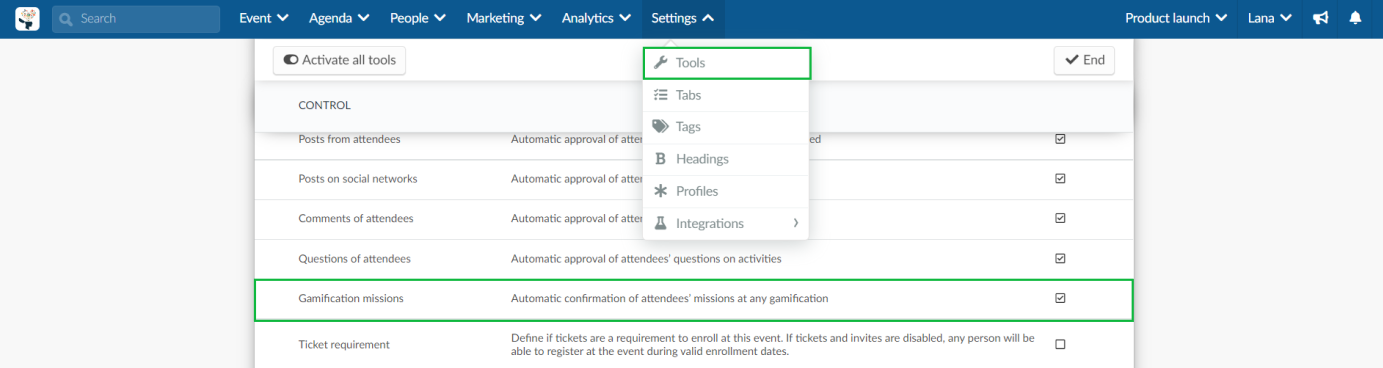Open the notifications bell icon
This screenshot has width=1383, height=368.
[1355, 18]
